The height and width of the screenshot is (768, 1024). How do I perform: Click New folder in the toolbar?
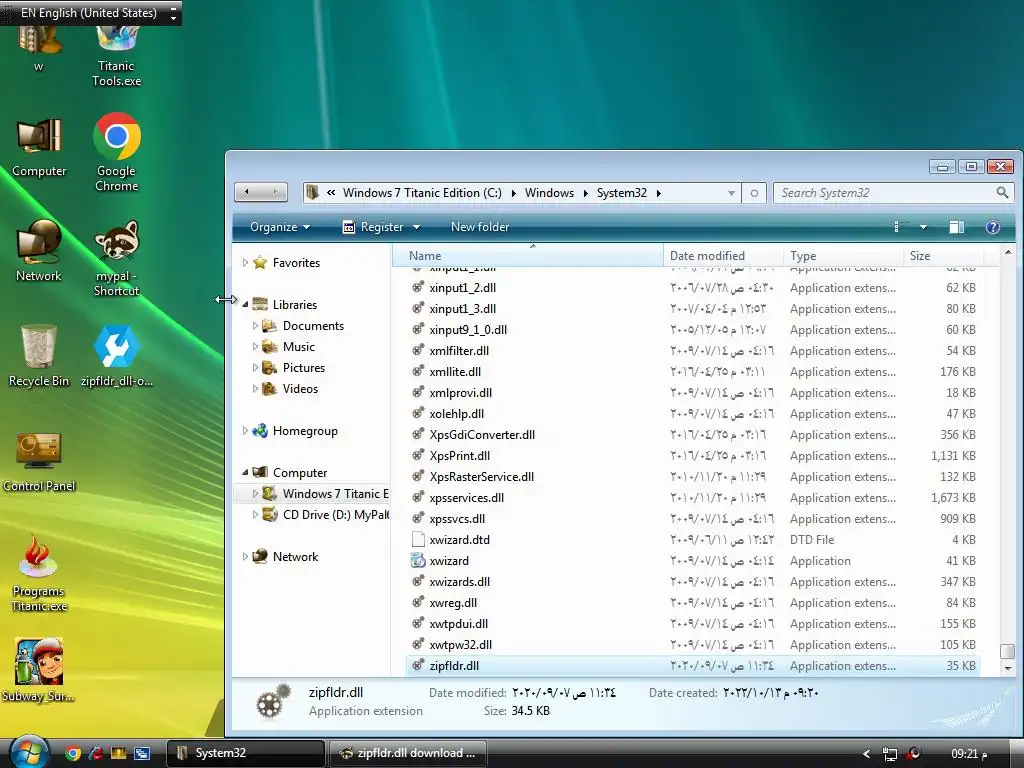480,227
